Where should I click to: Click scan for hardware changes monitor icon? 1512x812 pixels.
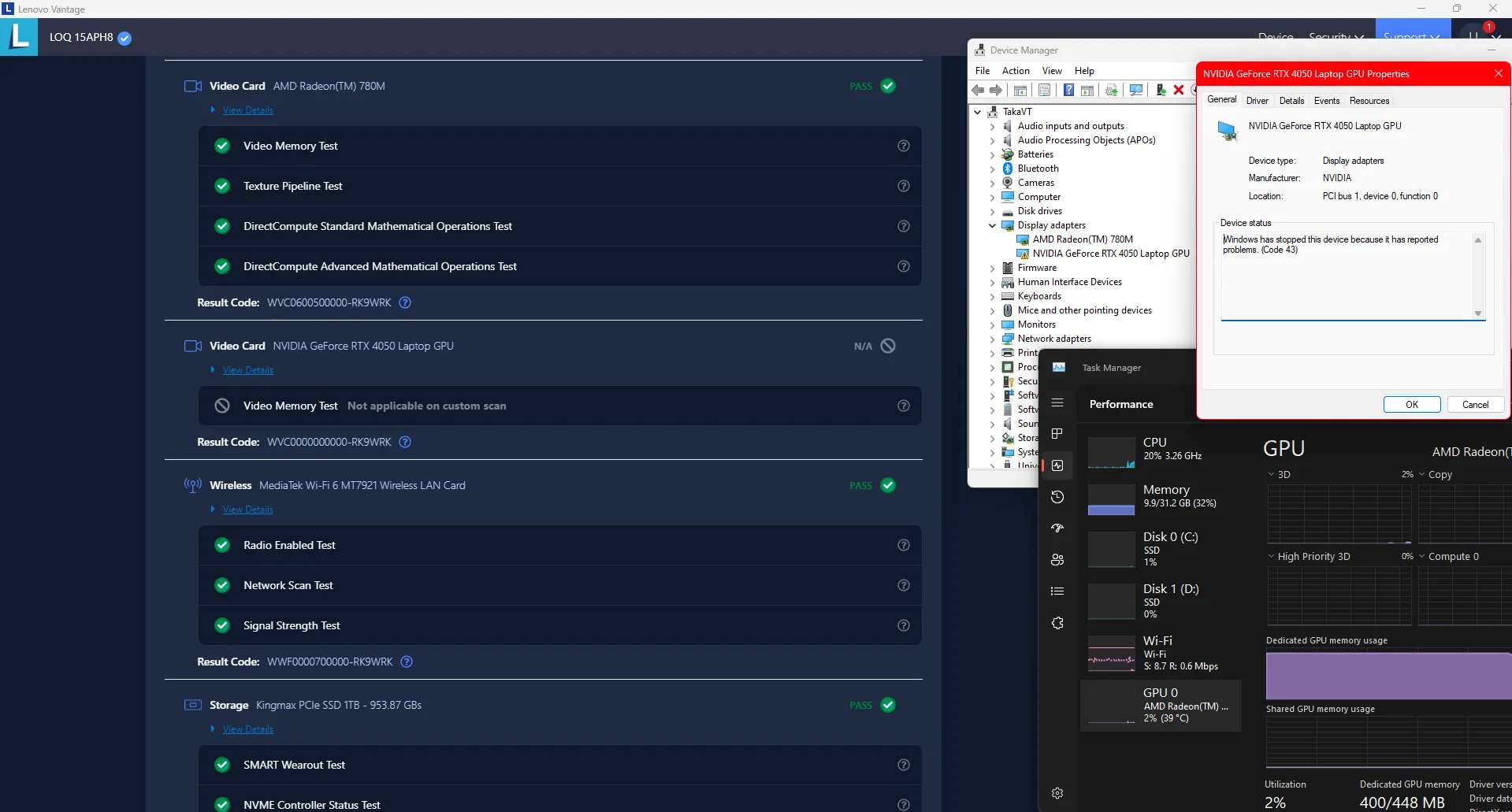pyautogui.click(x=1135, y=91)
